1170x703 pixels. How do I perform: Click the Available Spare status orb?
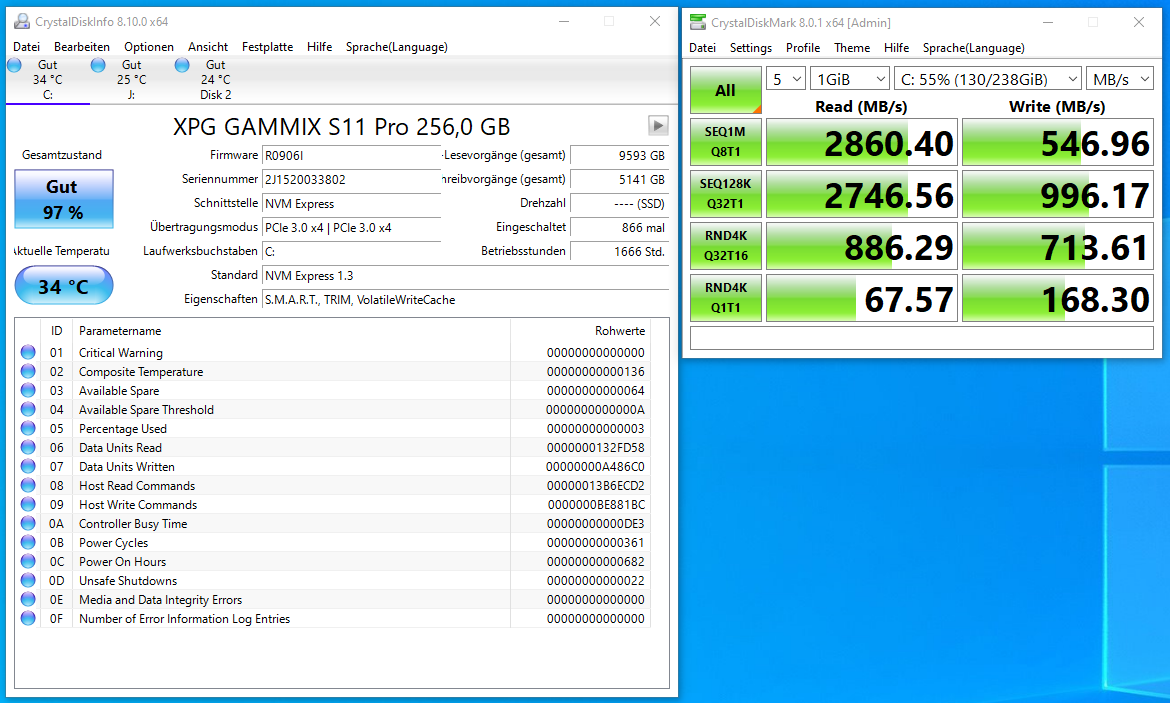[28, 390]
